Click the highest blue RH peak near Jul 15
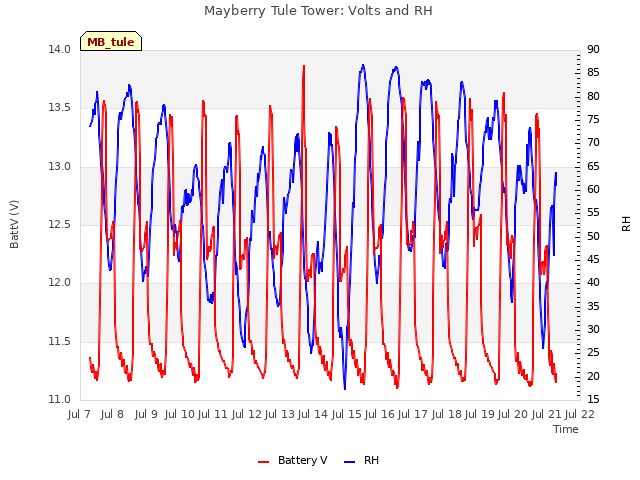Viewport: 640px width, 480px height. [363, 65]
